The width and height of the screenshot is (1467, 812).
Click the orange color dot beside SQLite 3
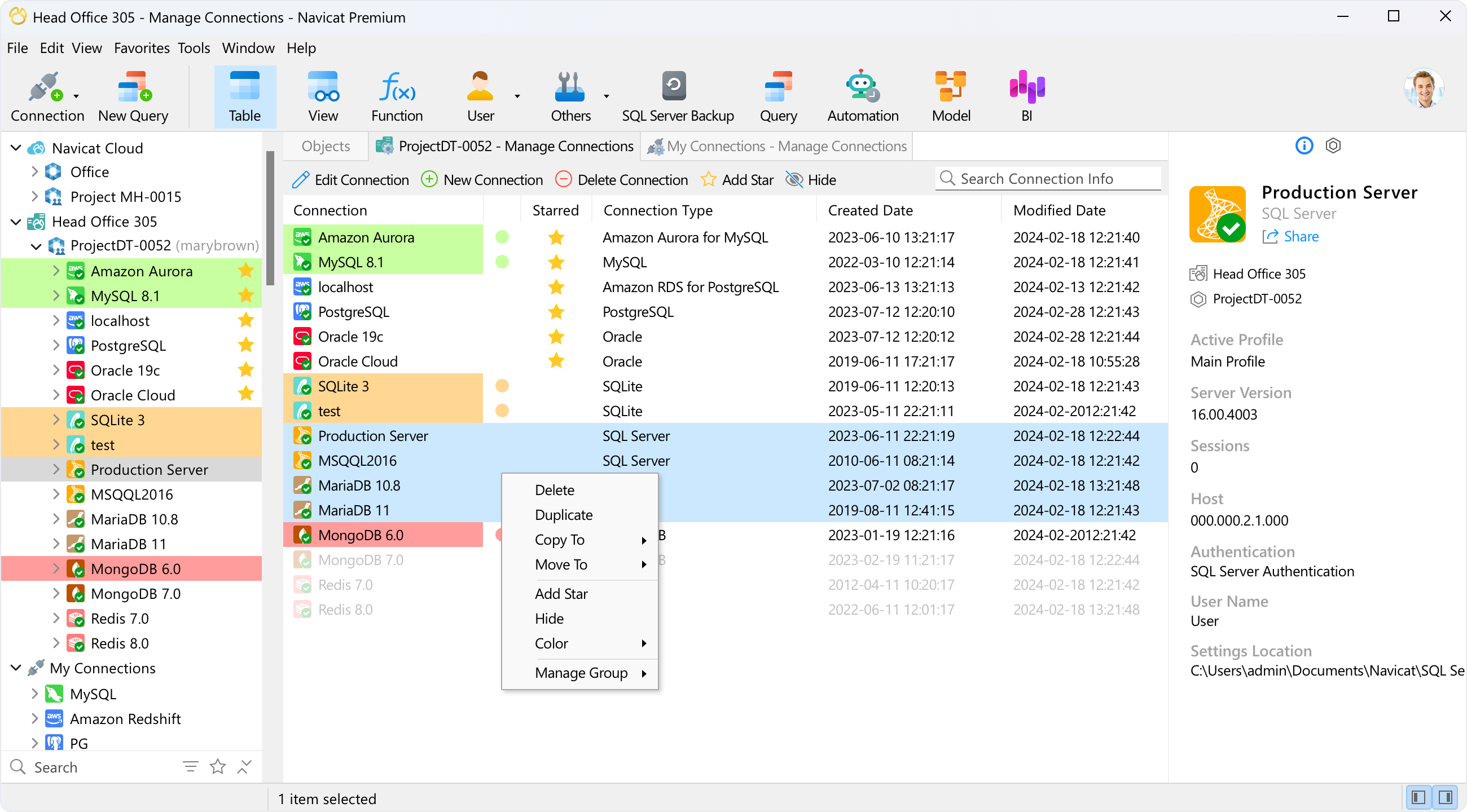pyautogui.click(x=502, y=386)
